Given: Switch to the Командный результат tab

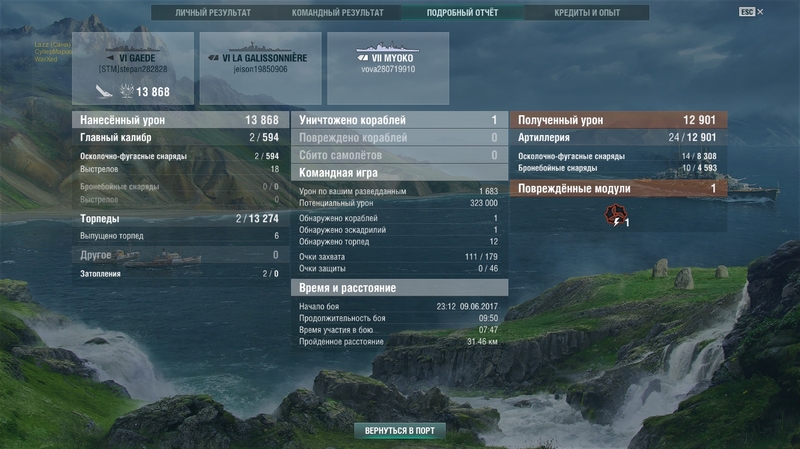Looking at the screenshot, I should coord(338,13).
